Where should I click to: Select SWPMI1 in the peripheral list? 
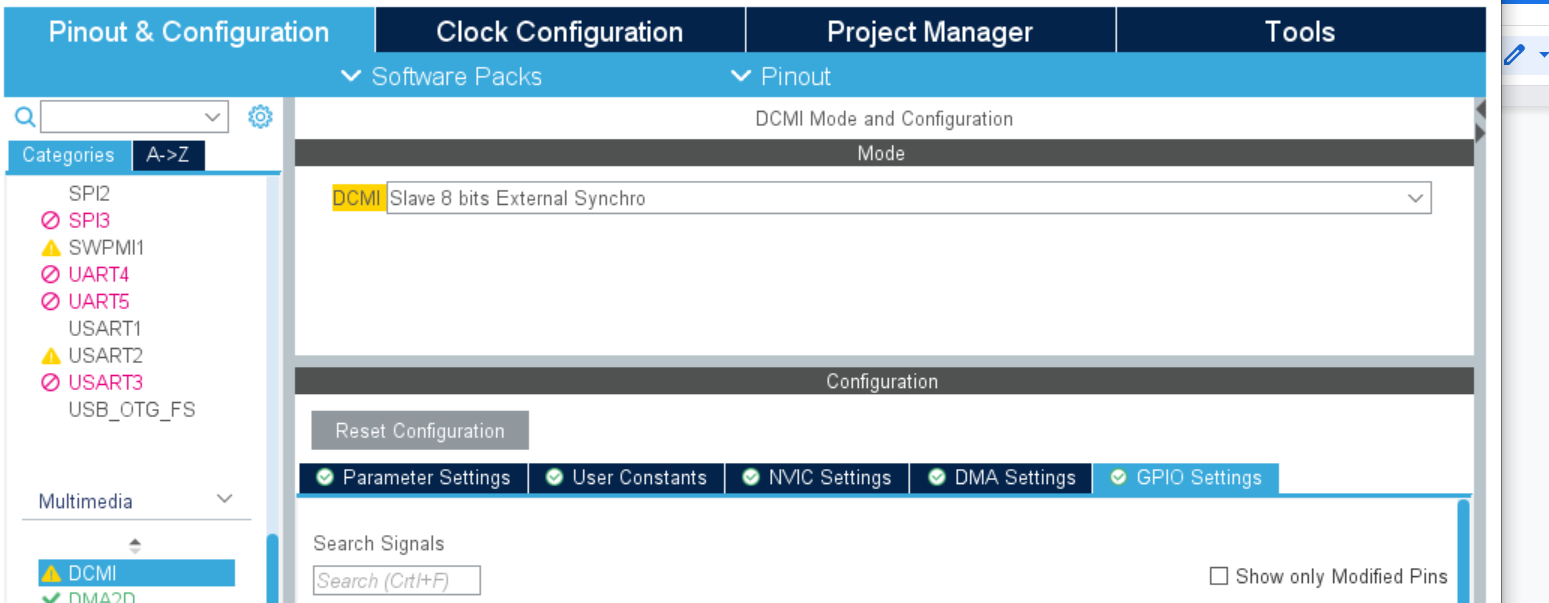[x=106, y=247]
